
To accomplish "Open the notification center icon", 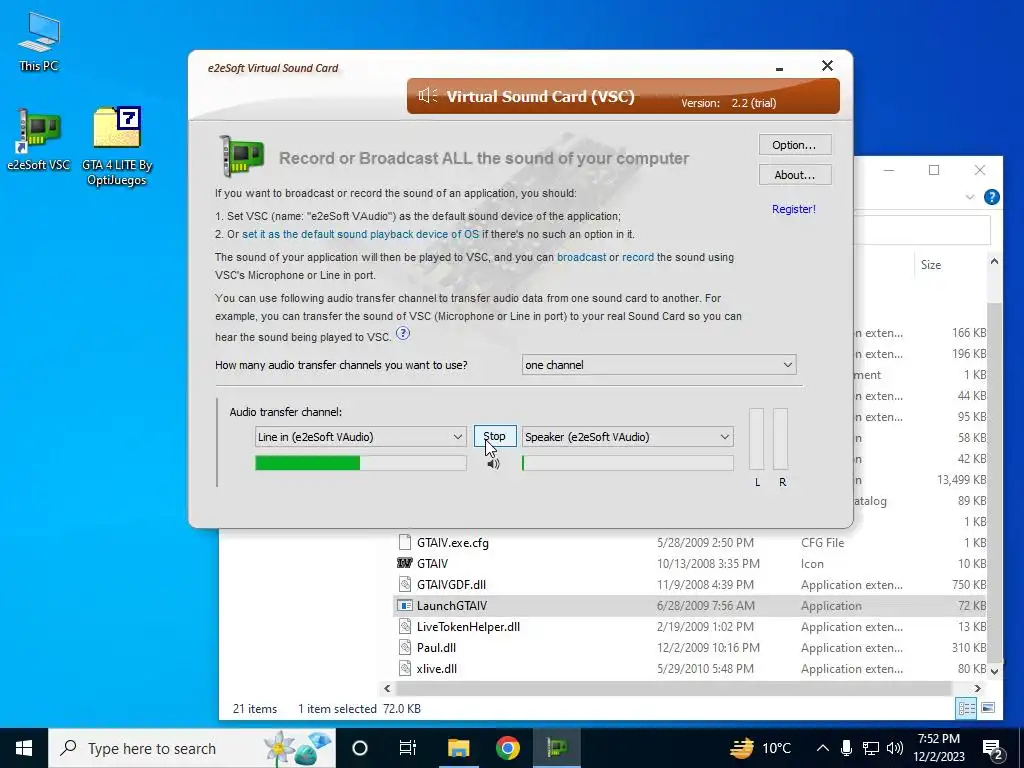I will 993,748.
